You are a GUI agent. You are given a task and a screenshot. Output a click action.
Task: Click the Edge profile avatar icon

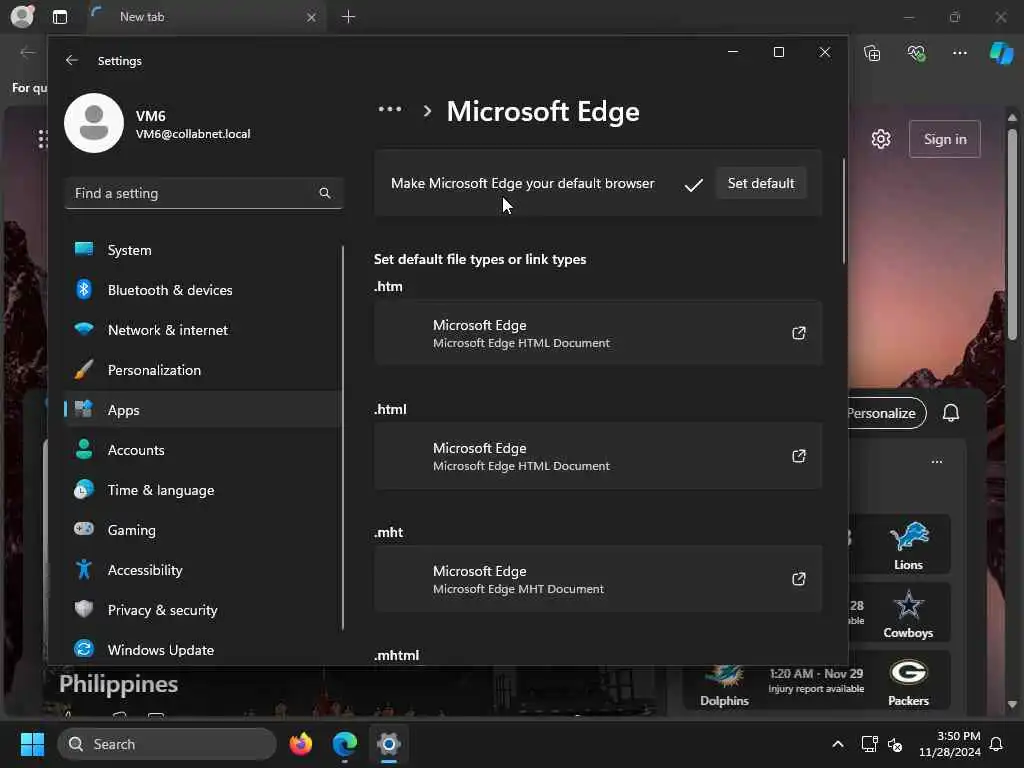[22, 17]
